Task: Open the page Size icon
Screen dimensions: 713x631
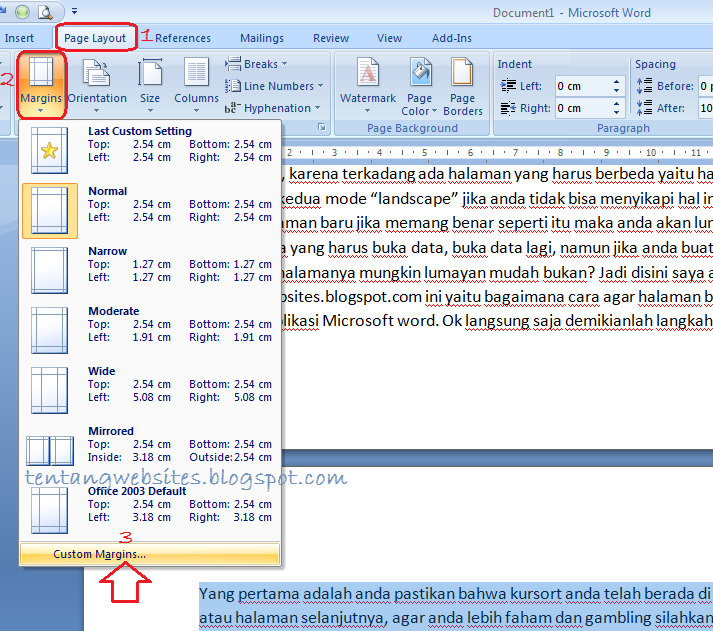Action: (x=150, y=73)
